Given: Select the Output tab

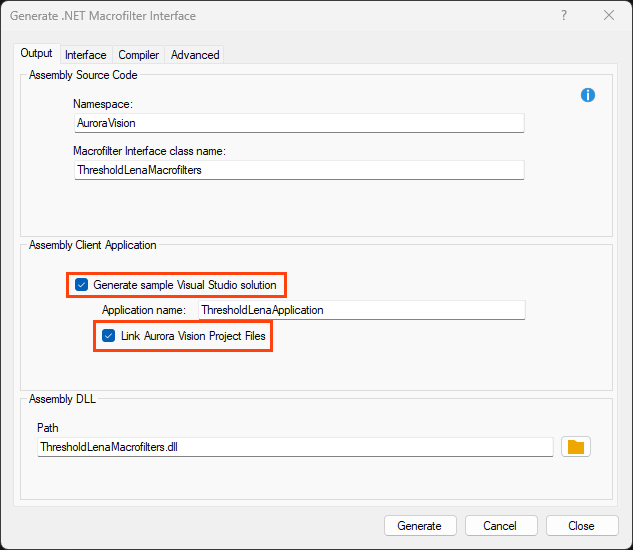Looking at the screenshot, I should (x=37, y=54).
